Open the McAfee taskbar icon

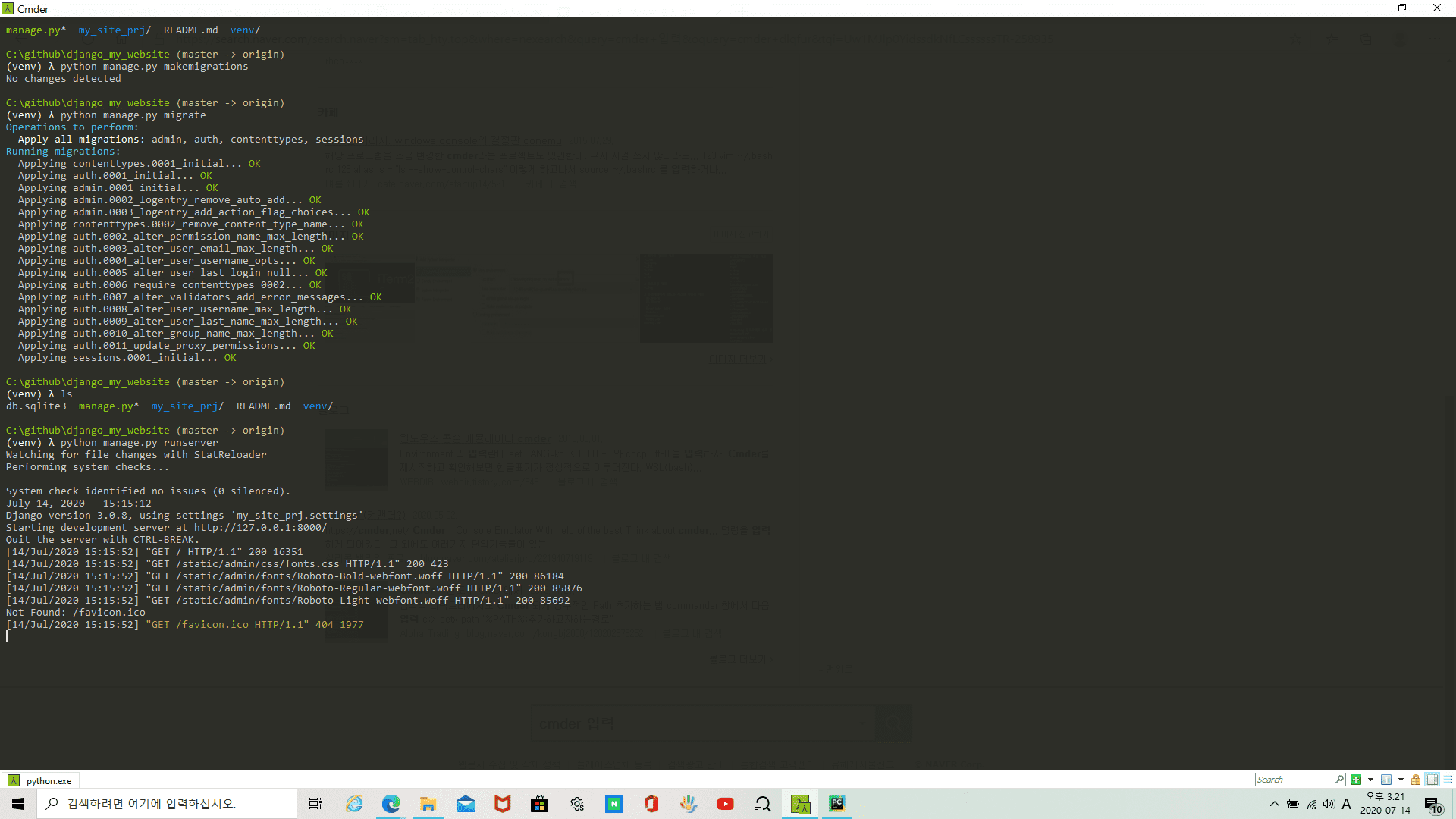tap(503, 804)
